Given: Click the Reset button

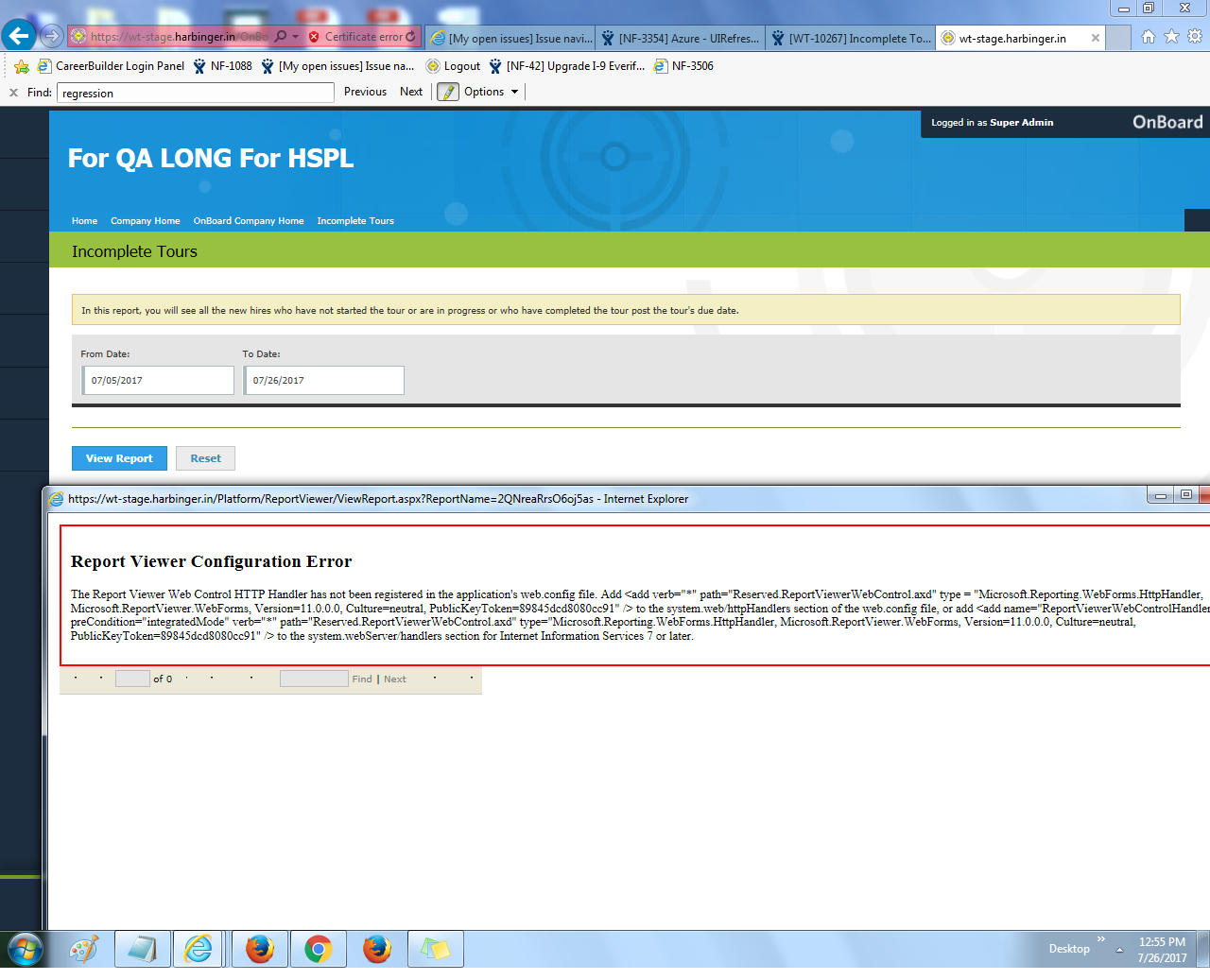Looking at the screenshot, I should (205, 458).
